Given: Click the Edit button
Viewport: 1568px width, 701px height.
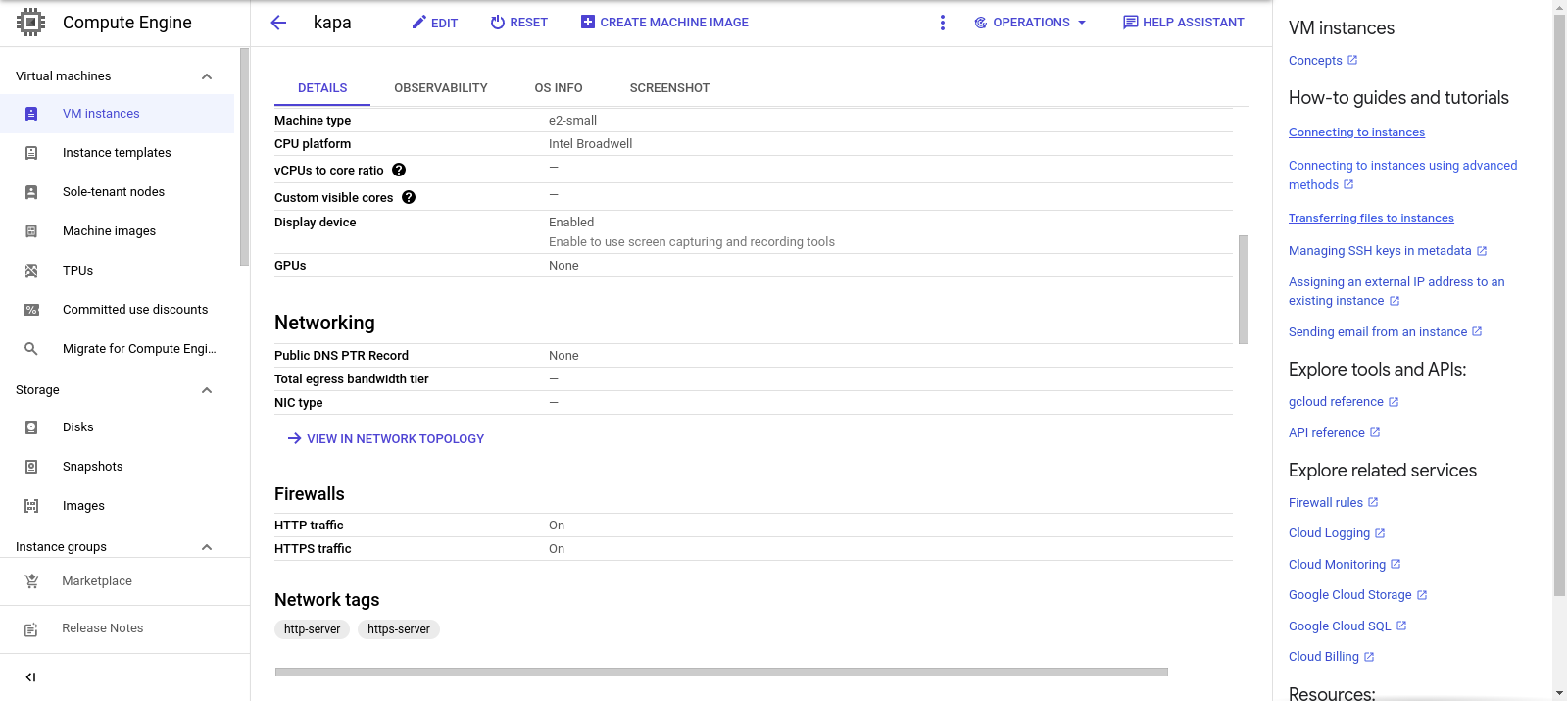Looking at the screenshot, I should point(435,23).
